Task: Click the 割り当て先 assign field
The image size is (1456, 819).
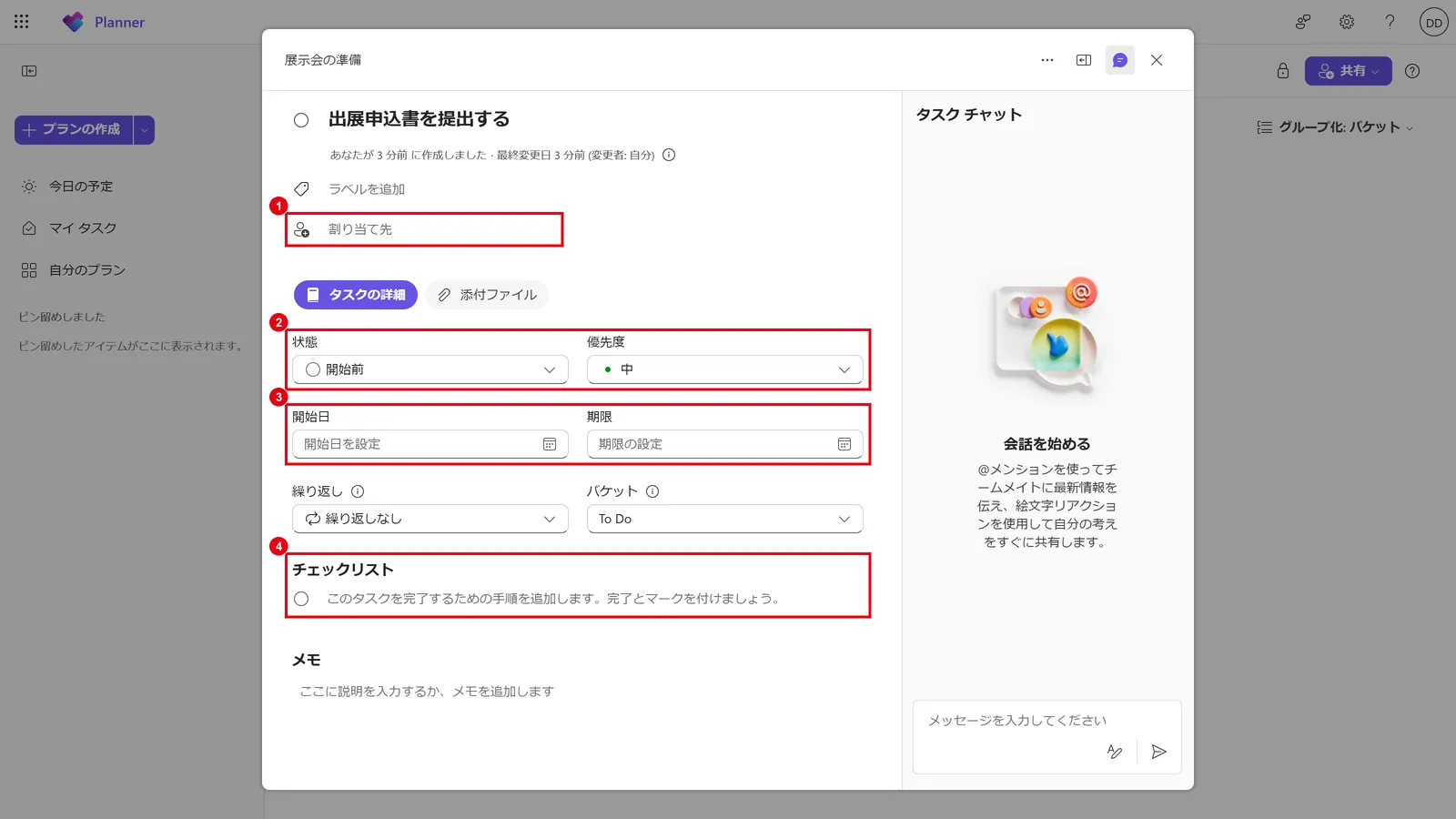Action: pyautogui.click(x=425, y=229)
